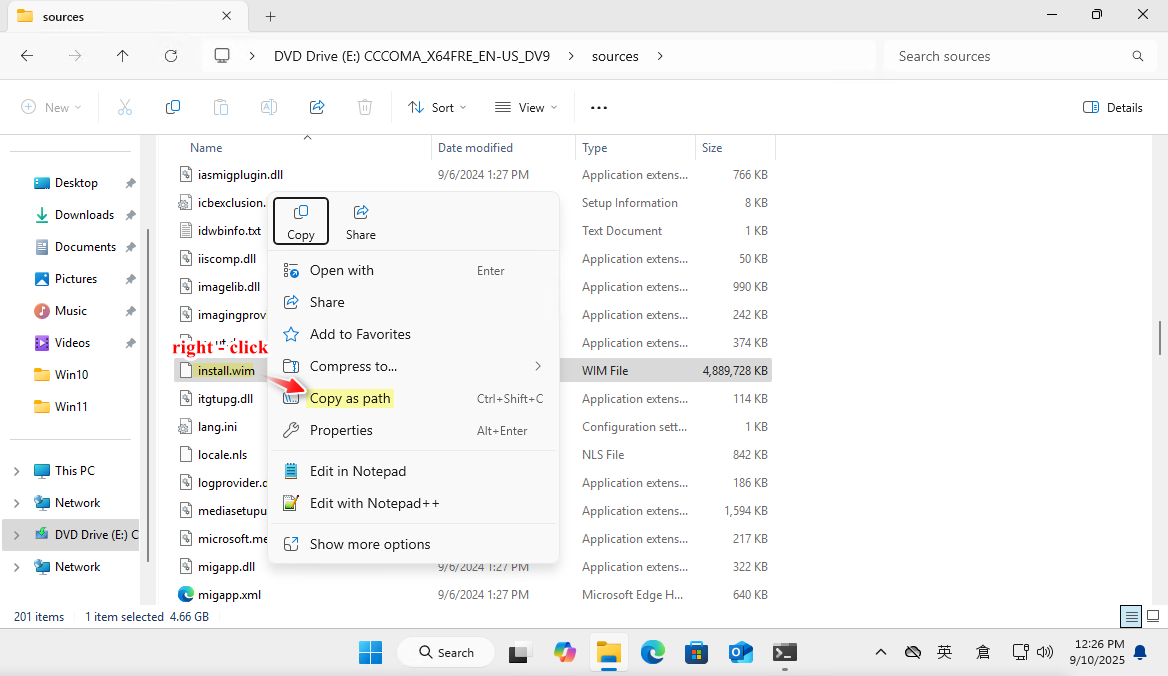Viewport: 1168px width, 676px height.
Task: Open the See more three-dots menu
Action: coord(599,107)
